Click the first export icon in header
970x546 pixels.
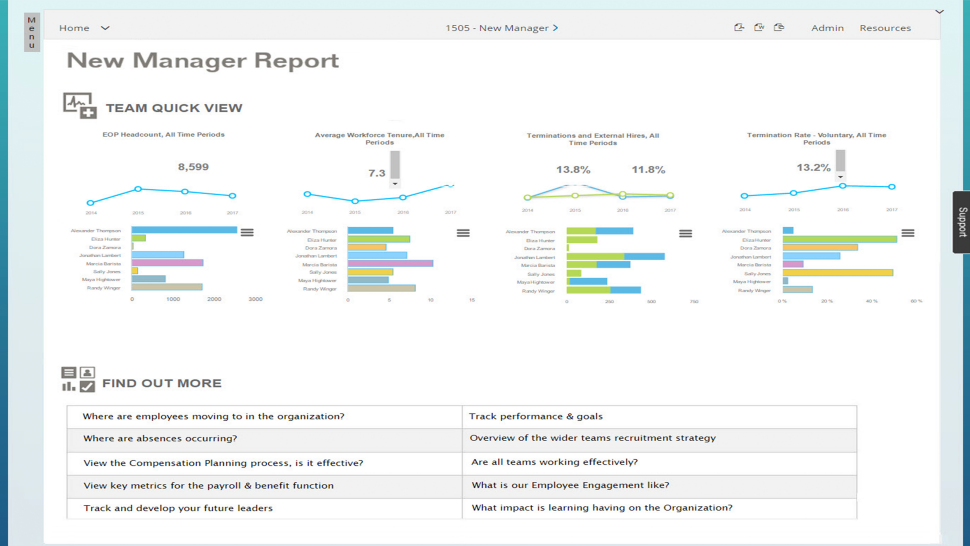[x=739, y=27]
